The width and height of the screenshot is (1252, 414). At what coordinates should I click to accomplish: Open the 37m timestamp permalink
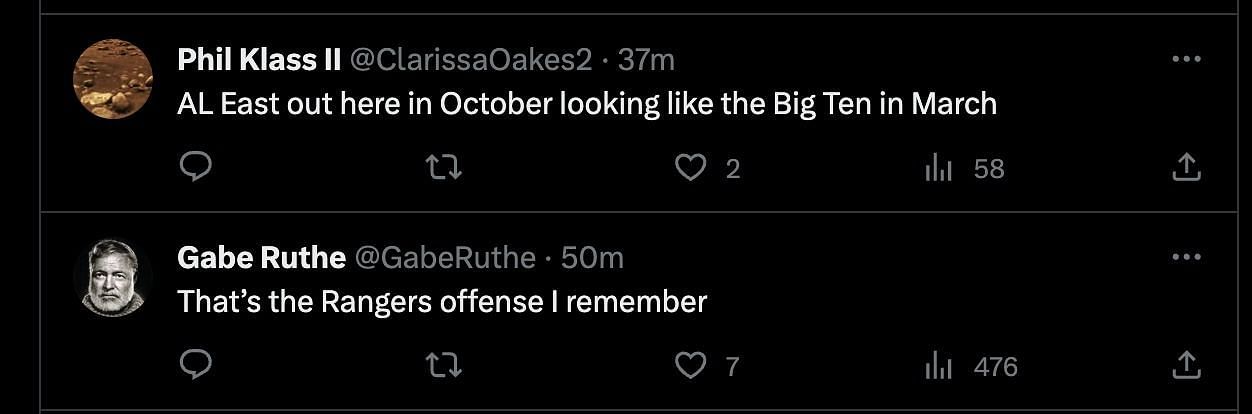(x=646, y=60)
